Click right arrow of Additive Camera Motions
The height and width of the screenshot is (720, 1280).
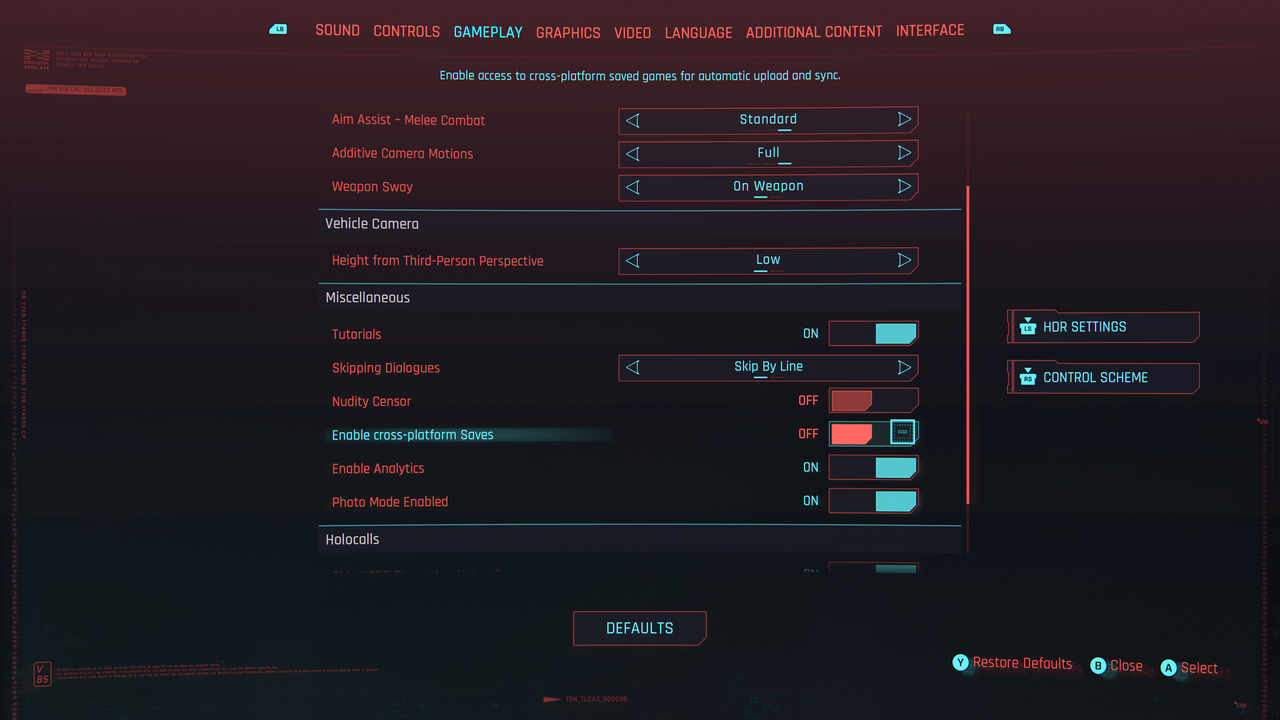[x=904, y=153]
